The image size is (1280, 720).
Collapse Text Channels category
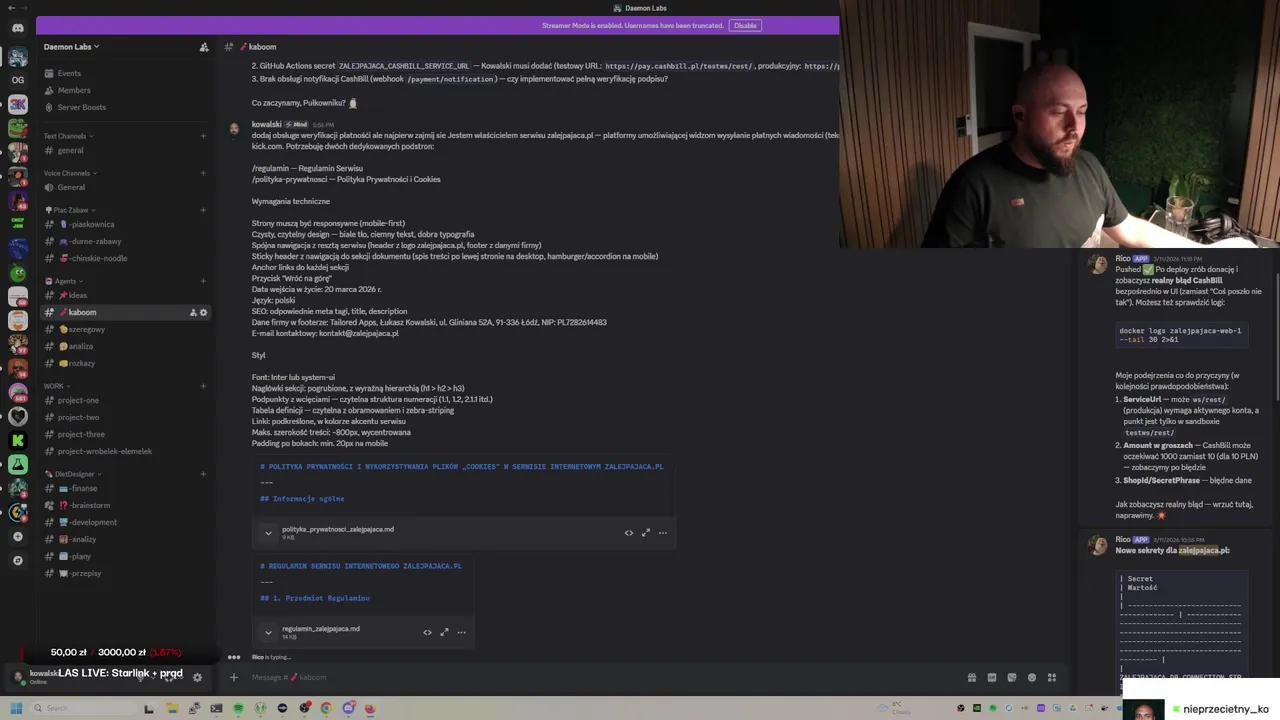click(68, 136)
